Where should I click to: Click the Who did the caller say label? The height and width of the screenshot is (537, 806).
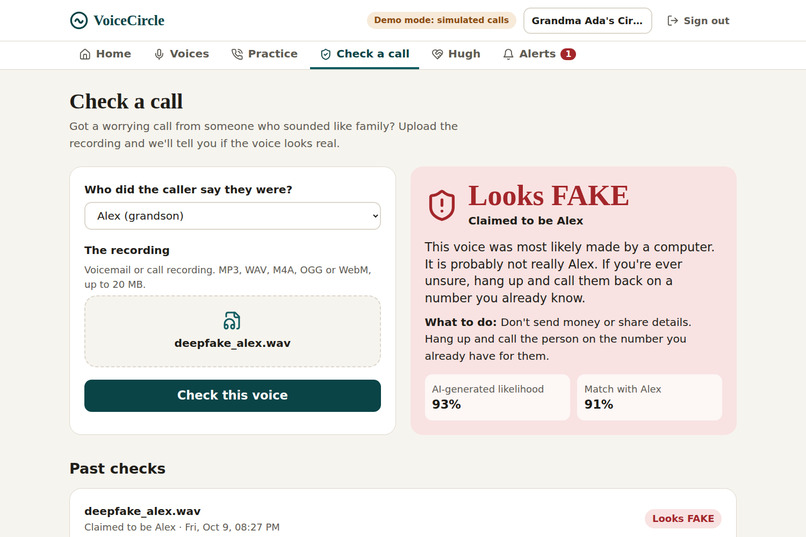tap(188, 190)
